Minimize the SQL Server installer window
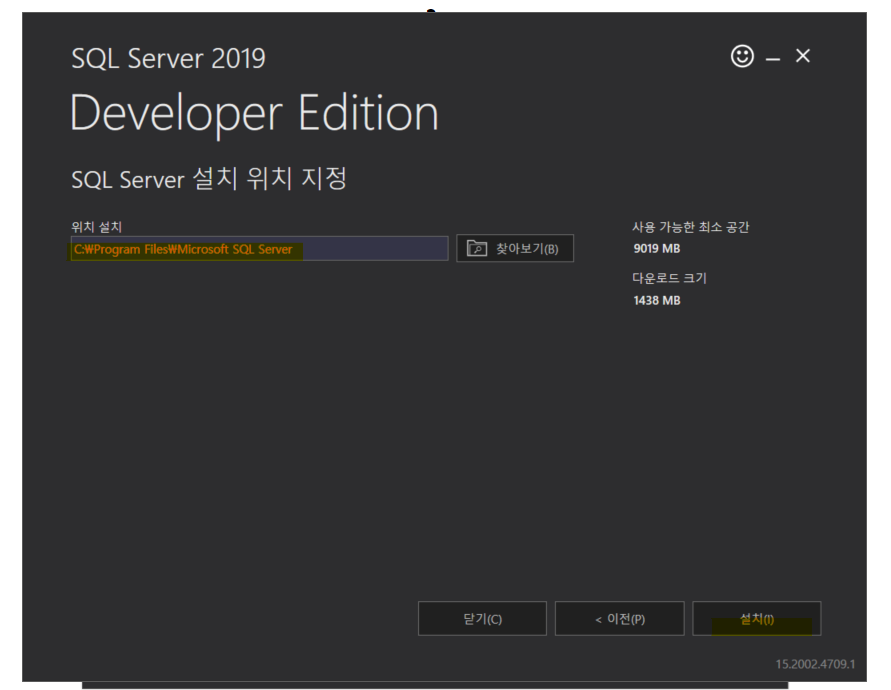The height and width of the screenshot is (690, 891). 772,59
